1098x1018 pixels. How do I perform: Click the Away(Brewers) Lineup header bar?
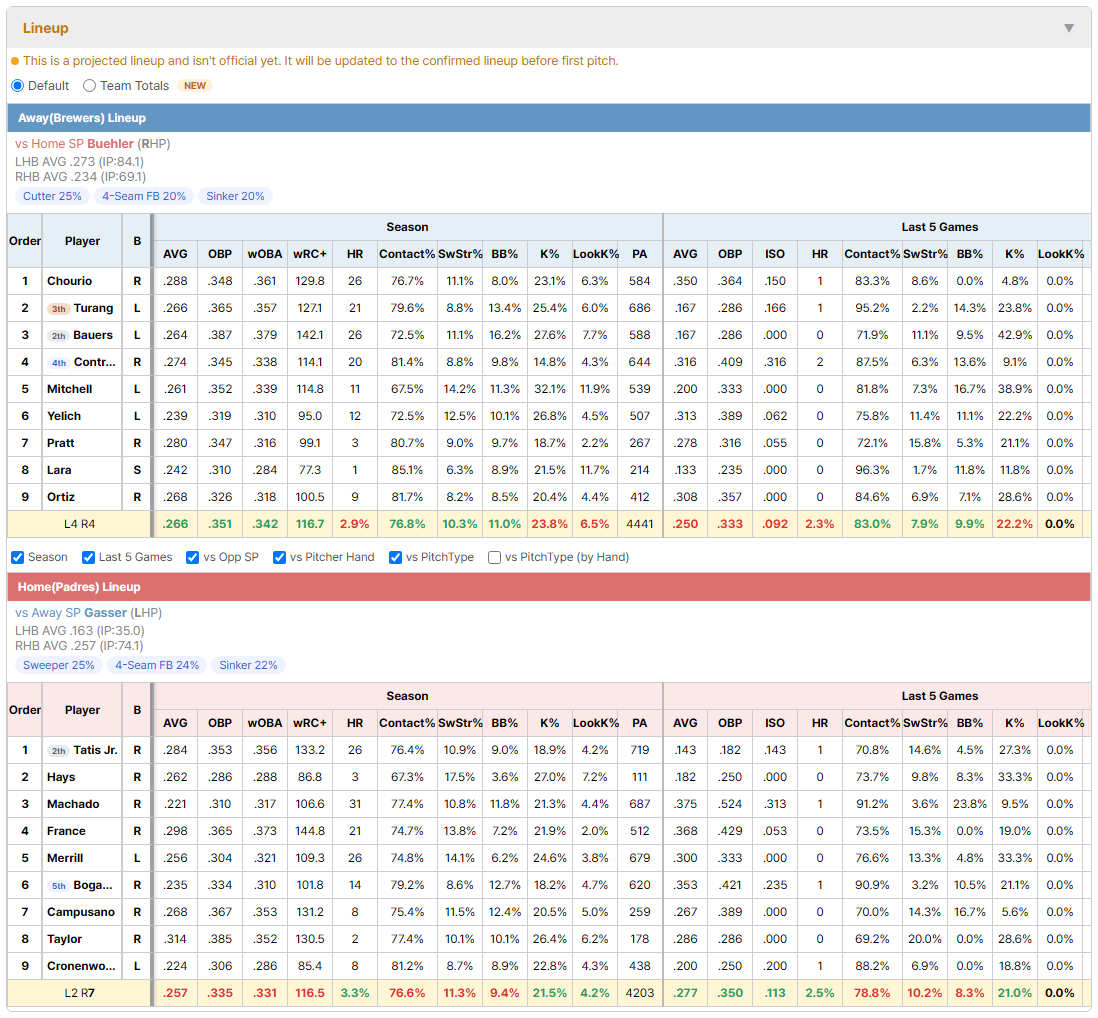(549, 118)
